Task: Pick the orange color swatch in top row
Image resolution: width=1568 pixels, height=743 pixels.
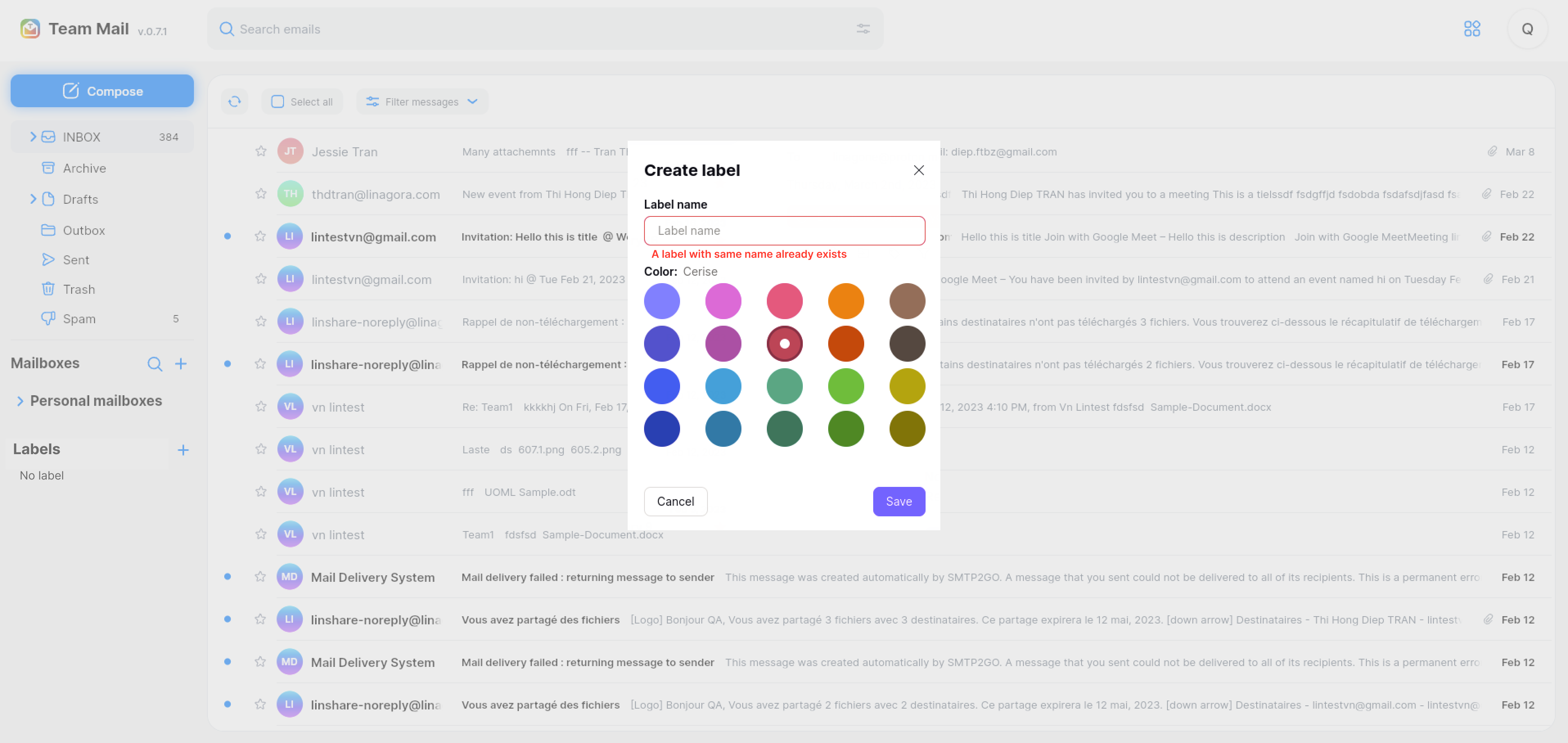Action: click(845, 301)
